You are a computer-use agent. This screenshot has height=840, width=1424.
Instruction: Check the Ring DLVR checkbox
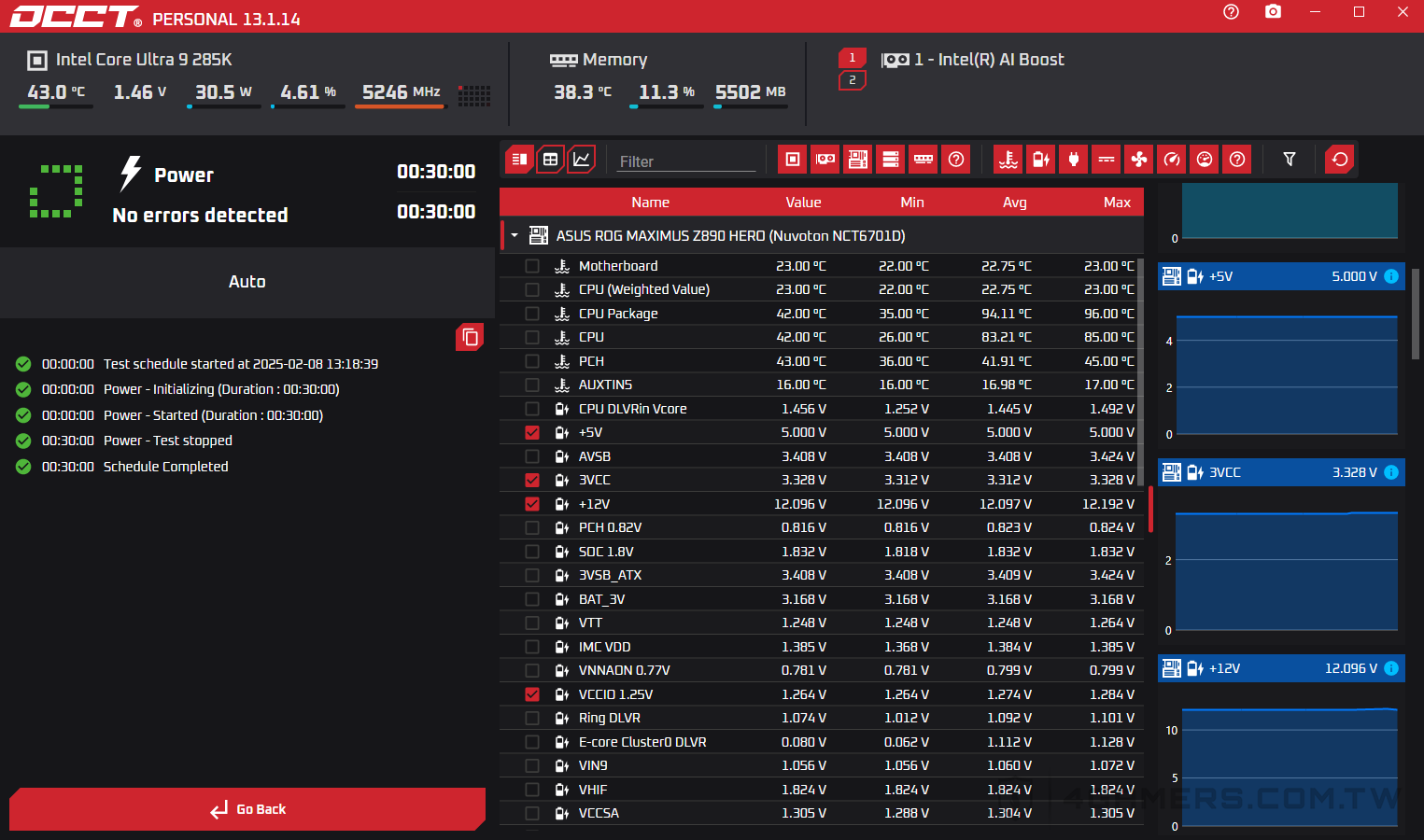(x=532, y=718)
